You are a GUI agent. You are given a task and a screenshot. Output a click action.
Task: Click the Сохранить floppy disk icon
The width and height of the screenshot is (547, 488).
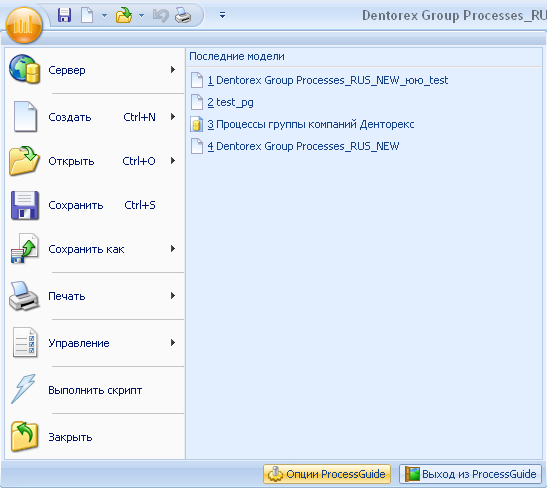(24, 205)
